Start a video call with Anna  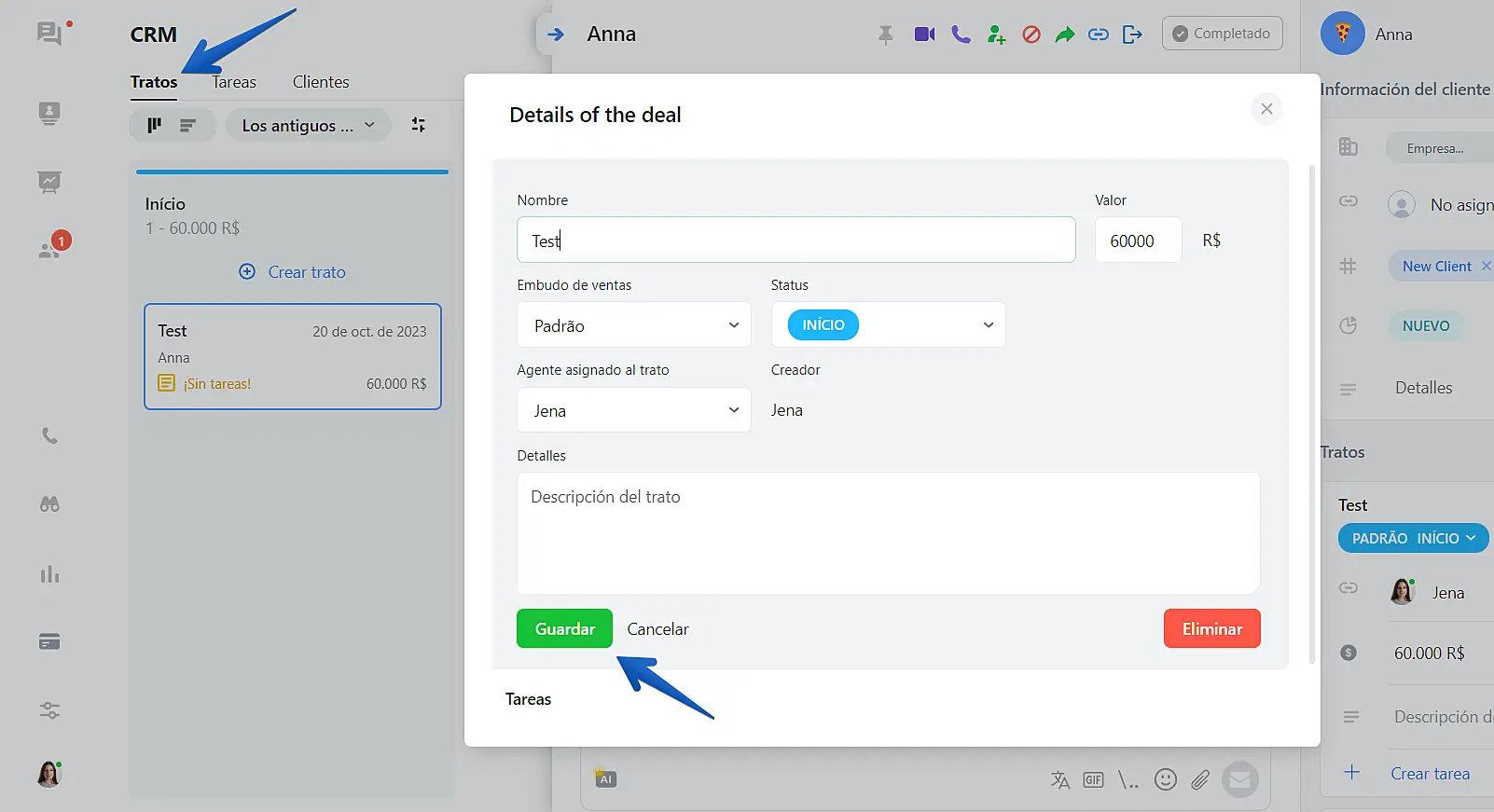[924, 34]
